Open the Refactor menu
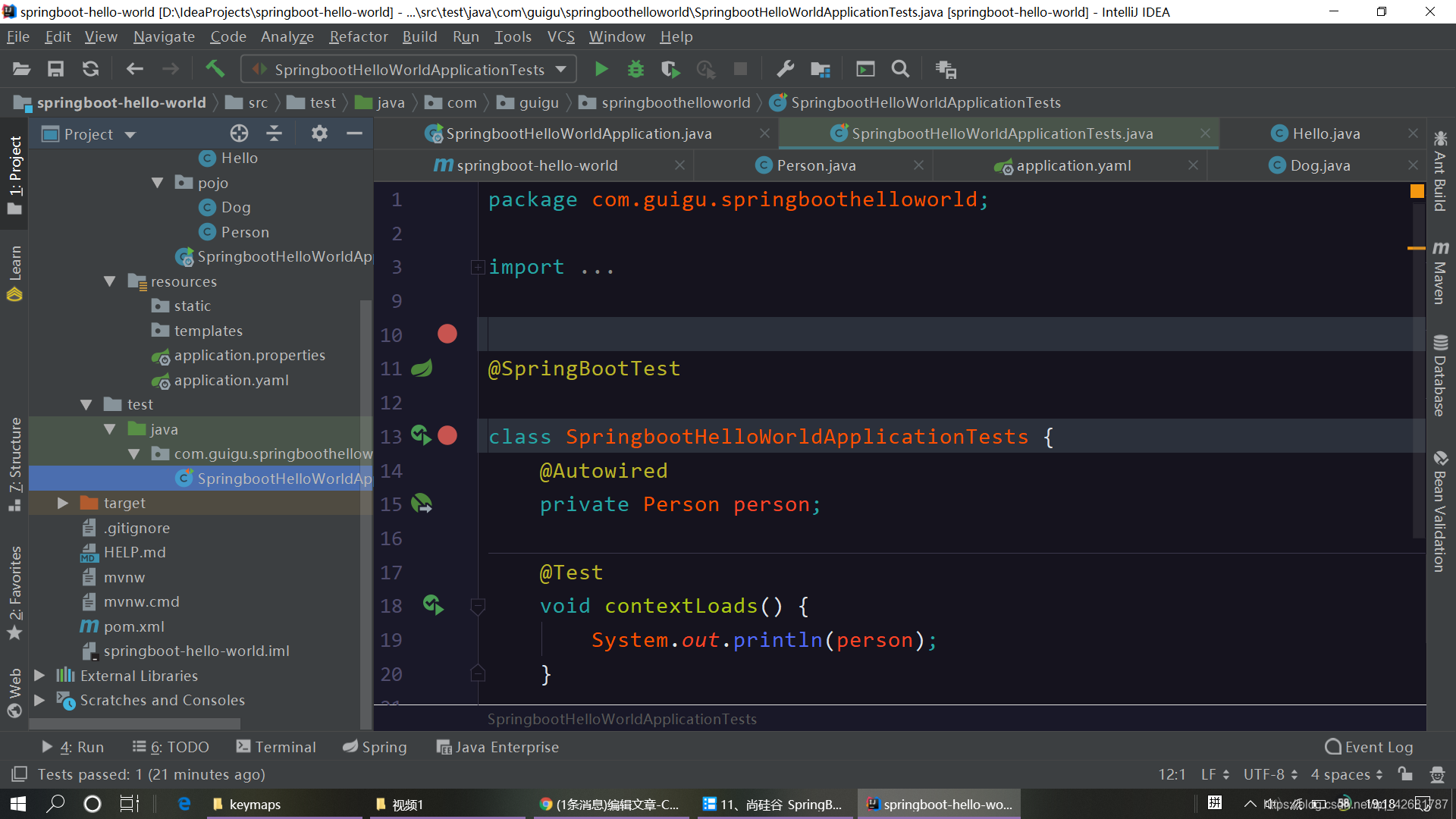This screenshot has width=1456, height=819. pyautogui.click(x=358, y=36)
